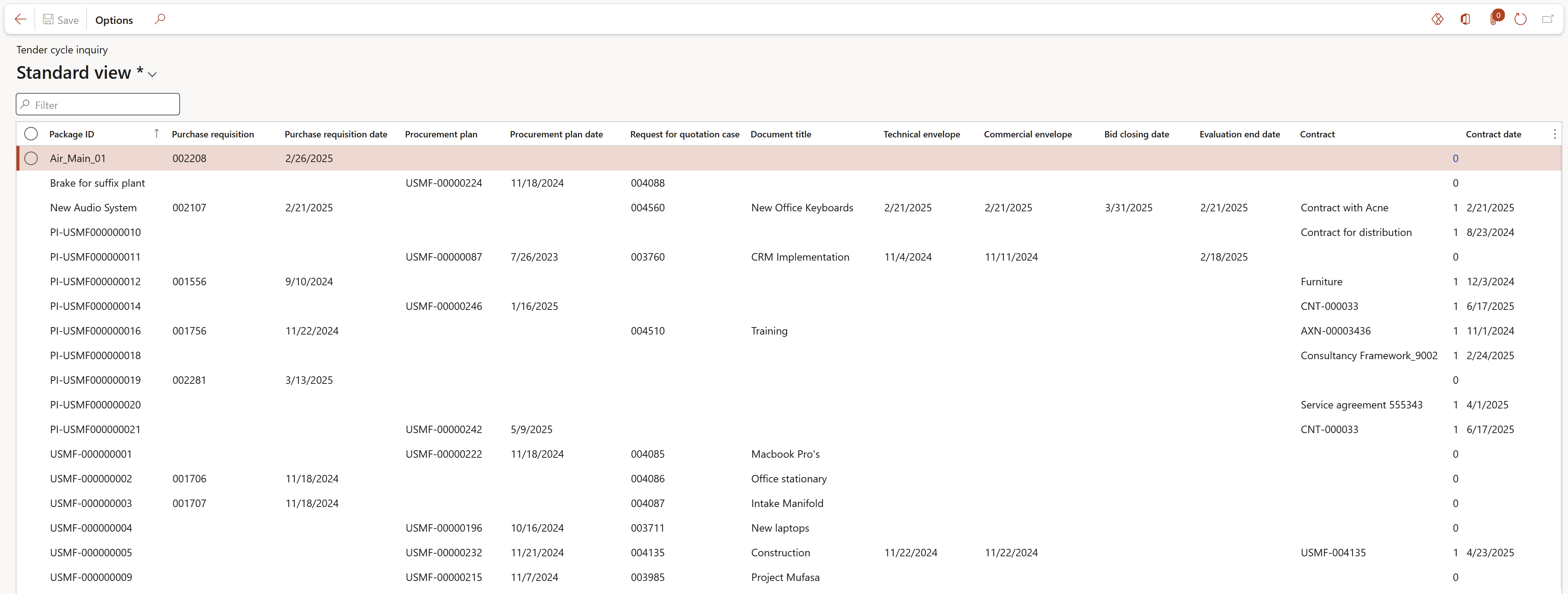1568x594 pixels.
Task: Open in Microsoft Office icon
Action: pos(1465,19)
